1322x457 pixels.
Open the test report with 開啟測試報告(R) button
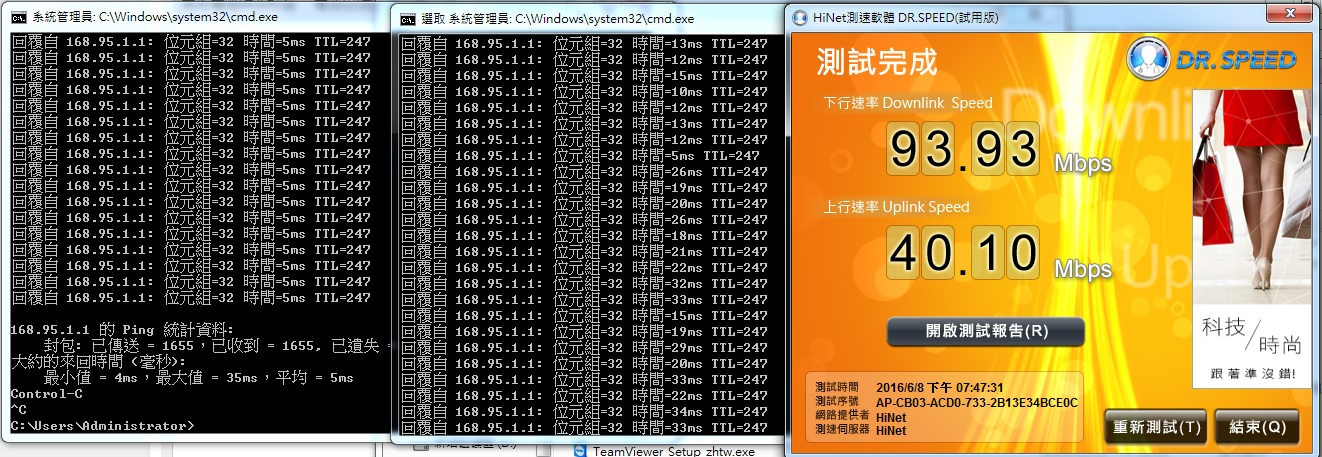[x=985, y=332]
